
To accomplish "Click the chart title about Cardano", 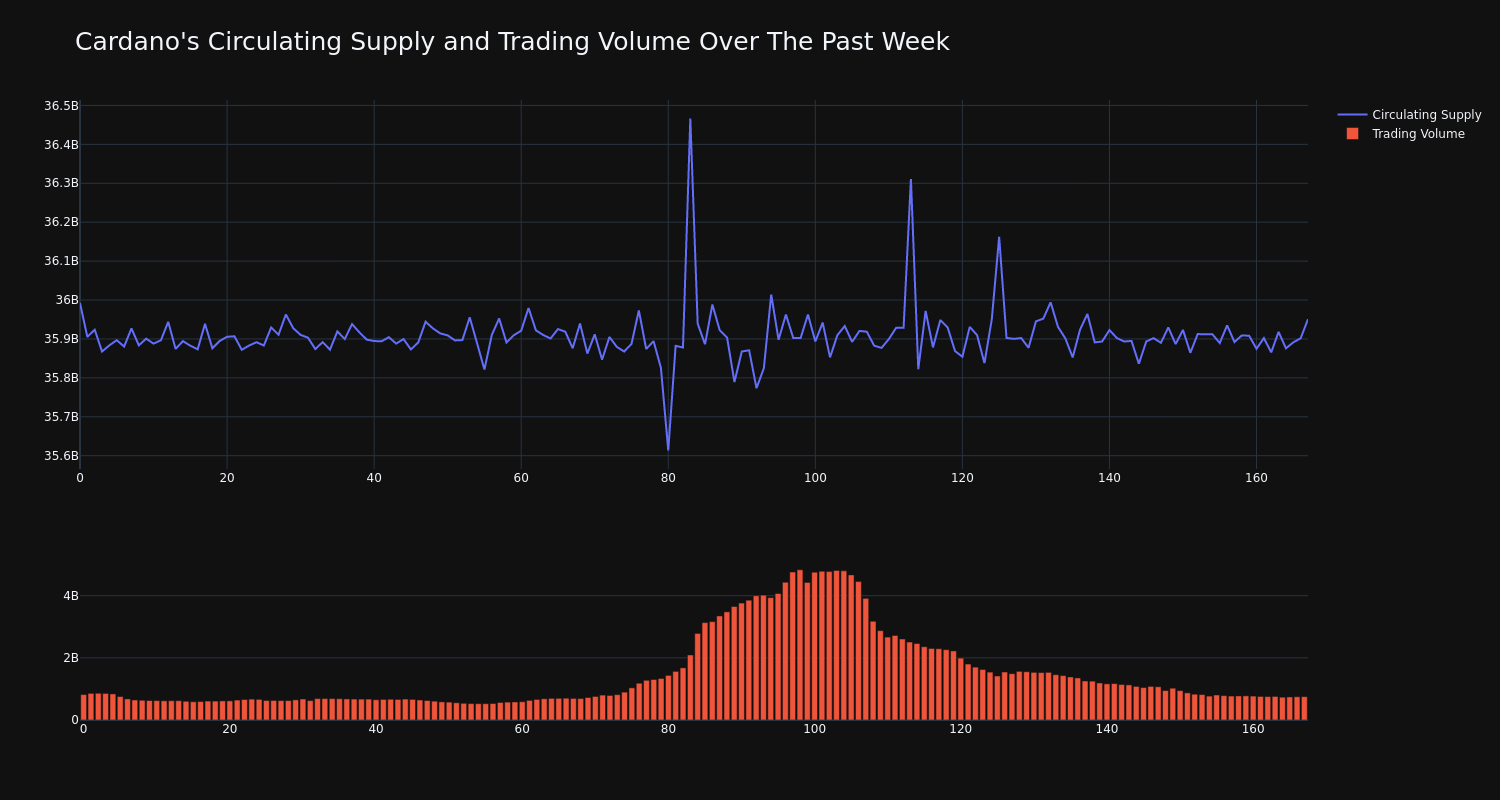I will click(x=512, y=42).
